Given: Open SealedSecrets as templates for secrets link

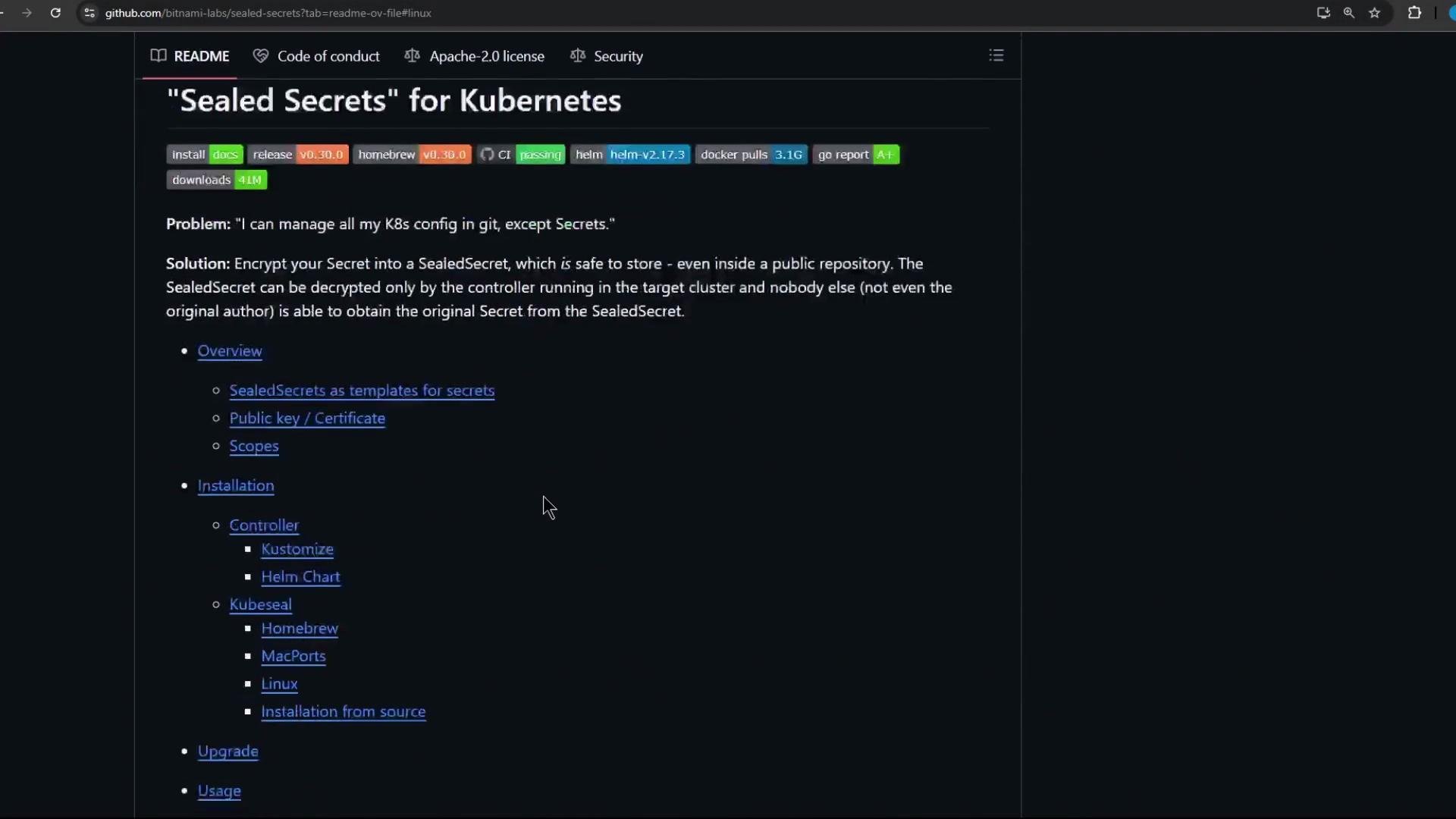Looking at the screenshot, I should click(x=362, y=391).
